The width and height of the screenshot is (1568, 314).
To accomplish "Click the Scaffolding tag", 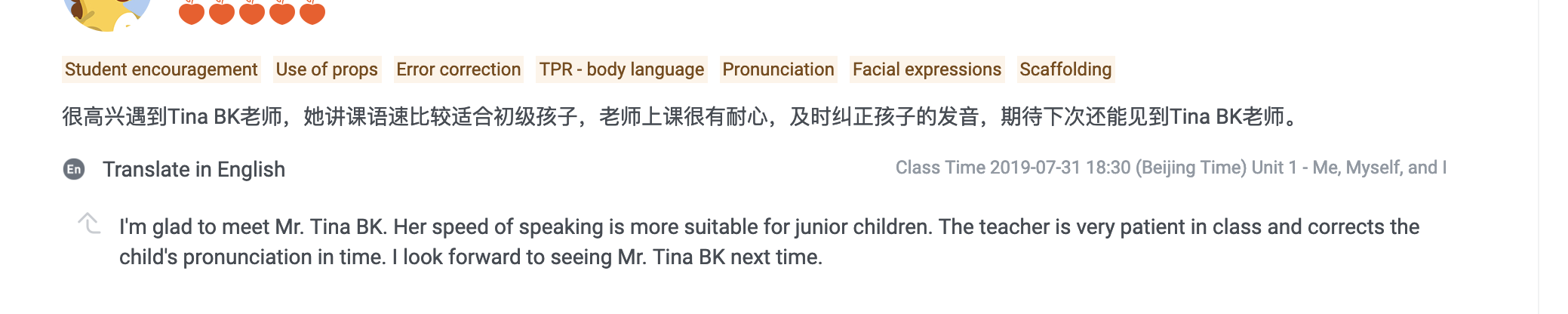I will pyautogui.click(x=1065, y=69).
